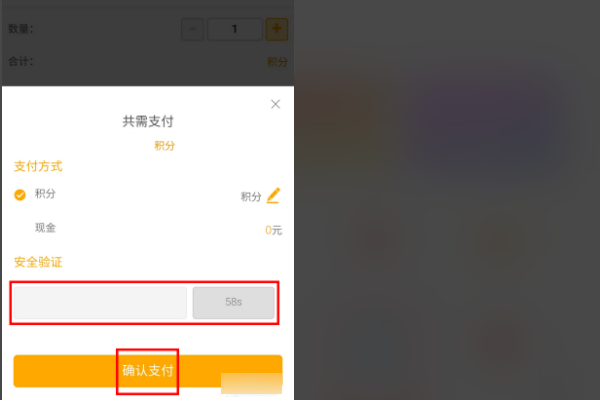Increase quantity with the plus button

277,29
